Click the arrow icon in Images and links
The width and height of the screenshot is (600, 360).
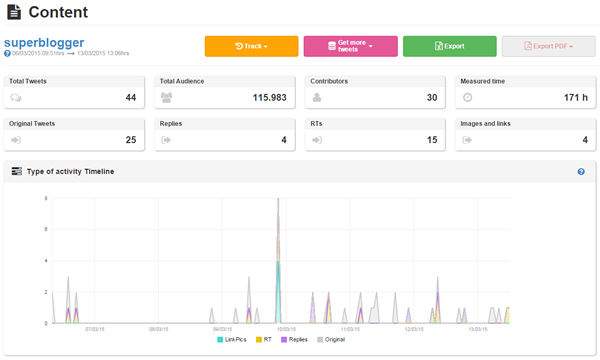[467, 140]
